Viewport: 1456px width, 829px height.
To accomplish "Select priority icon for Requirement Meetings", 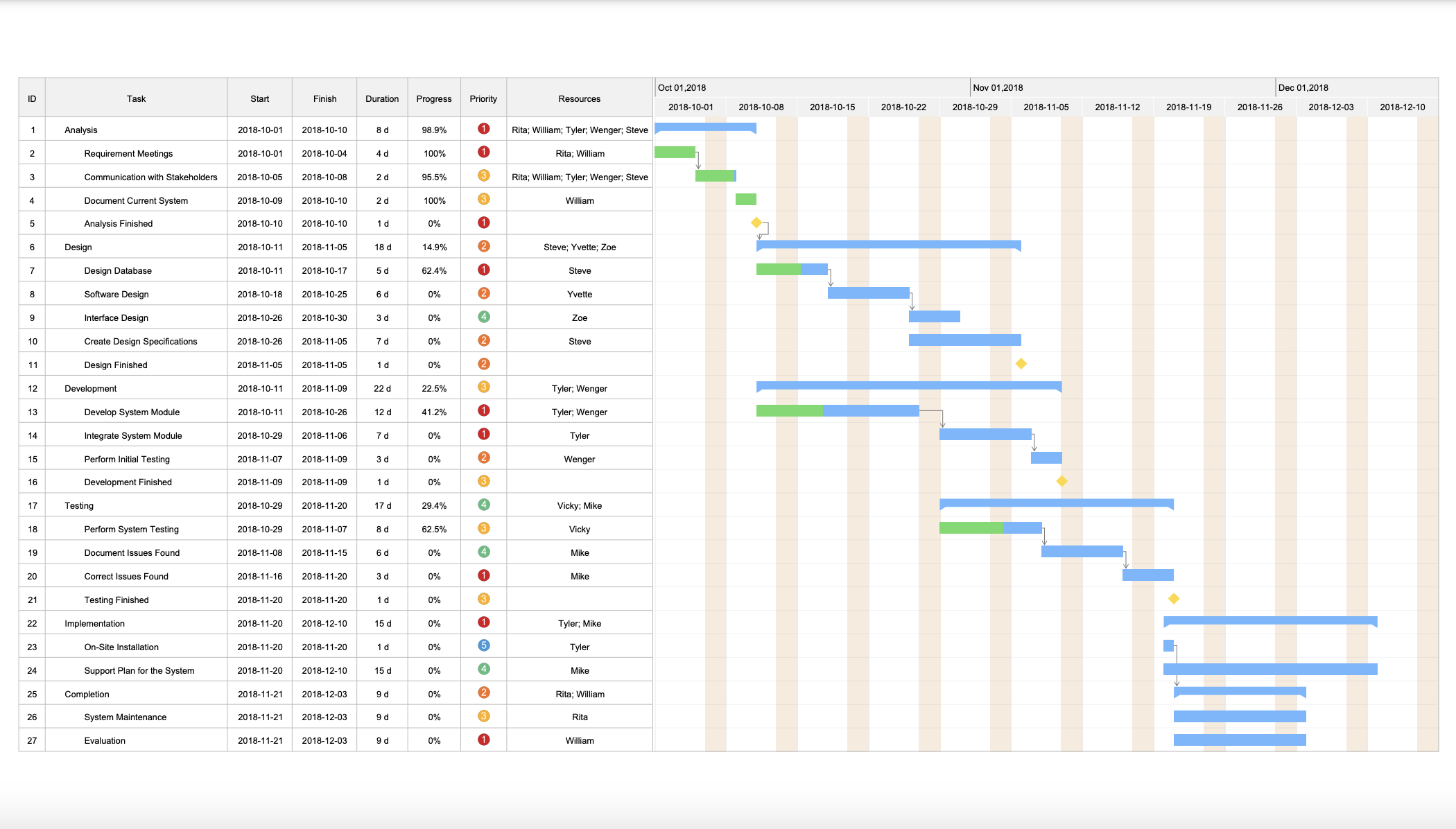I will [484, 152].
